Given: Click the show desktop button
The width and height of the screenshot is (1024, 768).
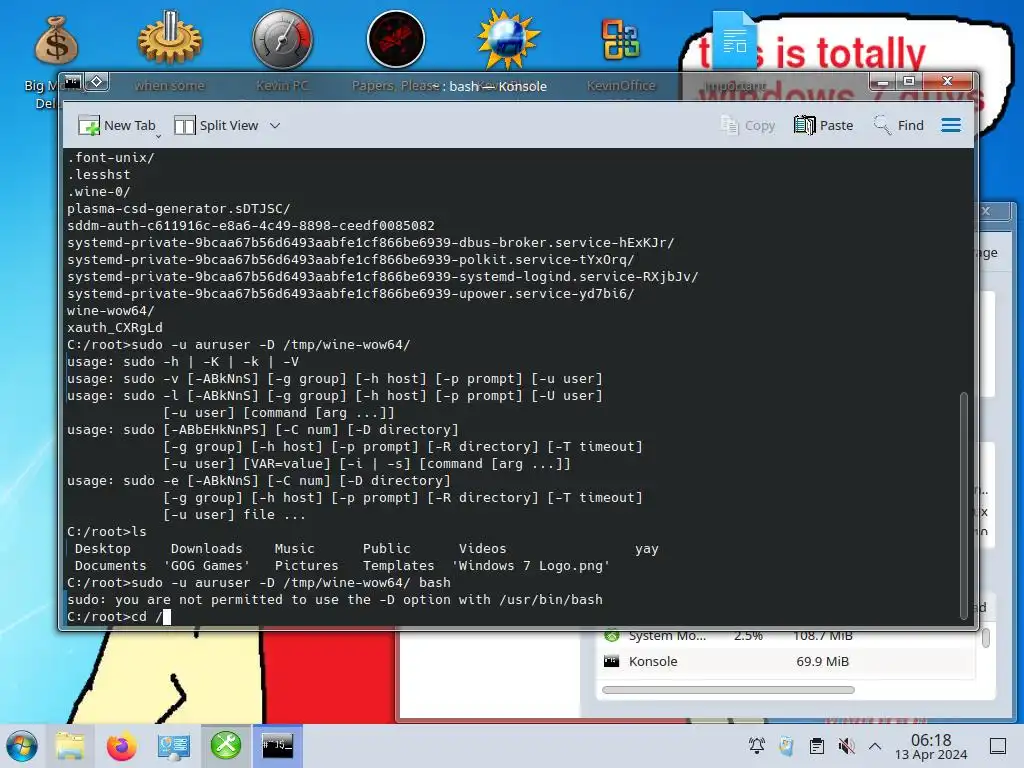Looking at the screenshot, I should point(998,746).
